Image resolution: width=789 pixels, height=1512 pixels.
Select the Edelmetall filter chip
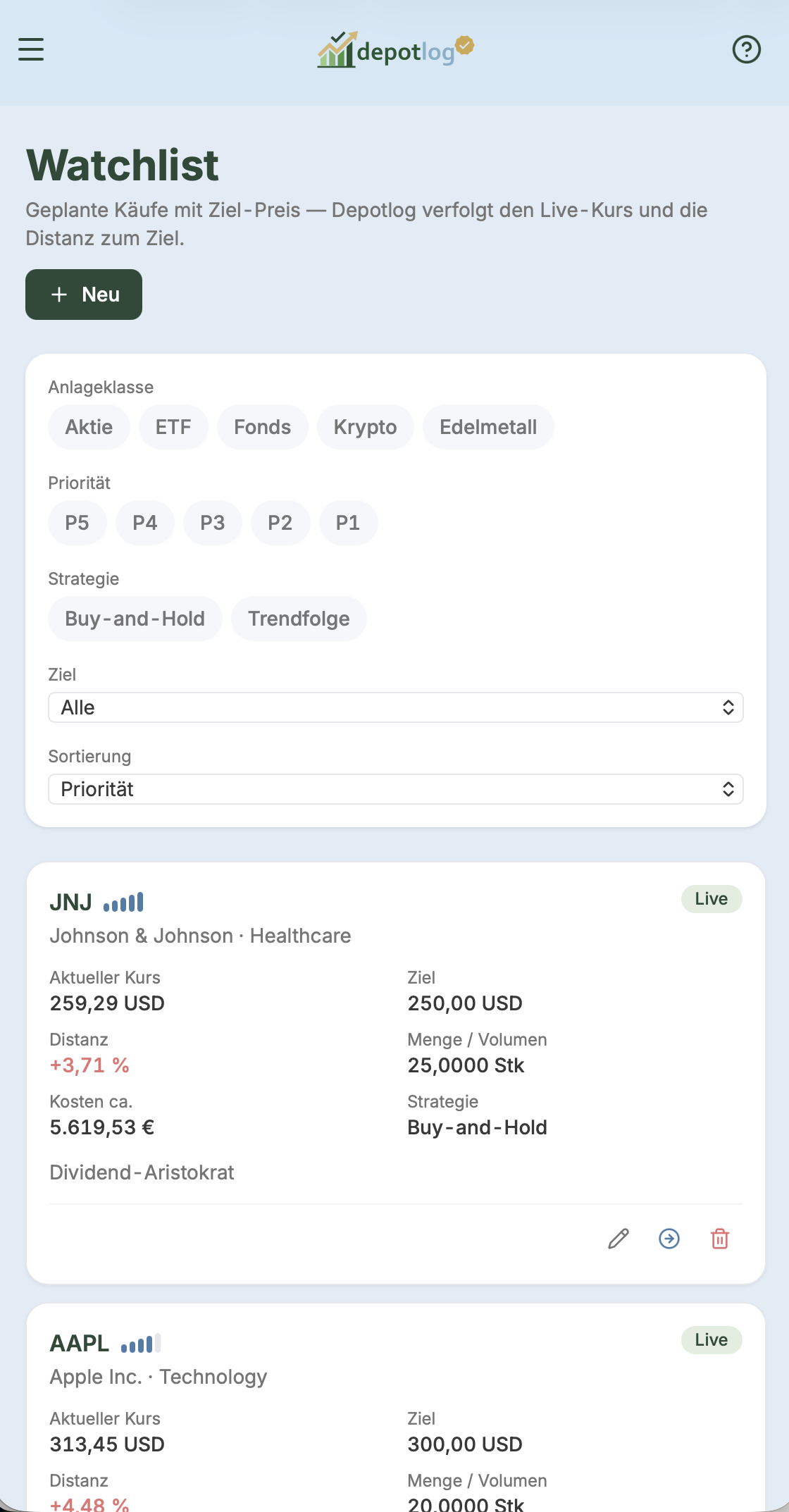488,427
